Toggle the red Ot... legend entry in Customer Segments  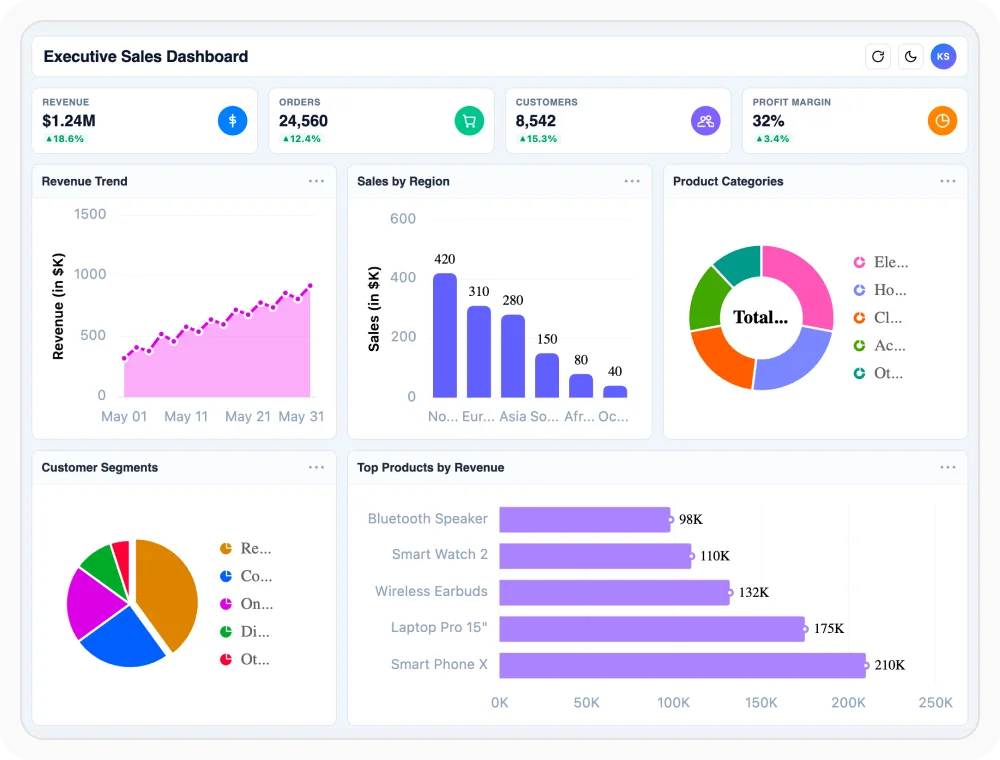[245, 659]
